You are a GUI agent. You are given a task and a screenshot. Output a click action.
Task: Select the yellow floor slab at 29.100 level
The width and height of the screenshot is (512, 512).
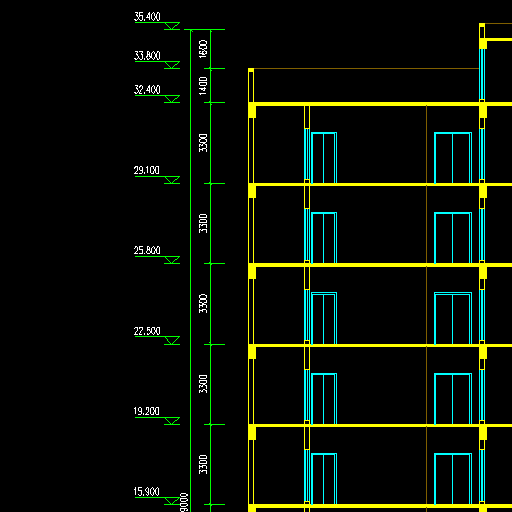point(380,184)
